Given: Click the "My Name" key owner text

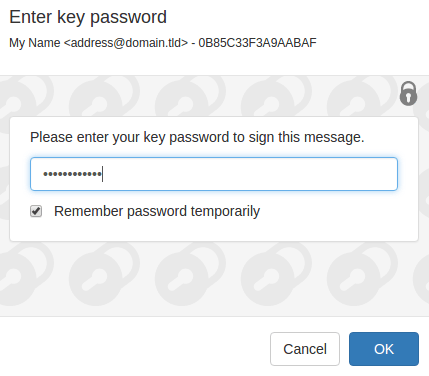Looking at the screenshot, I should [35, 43].
